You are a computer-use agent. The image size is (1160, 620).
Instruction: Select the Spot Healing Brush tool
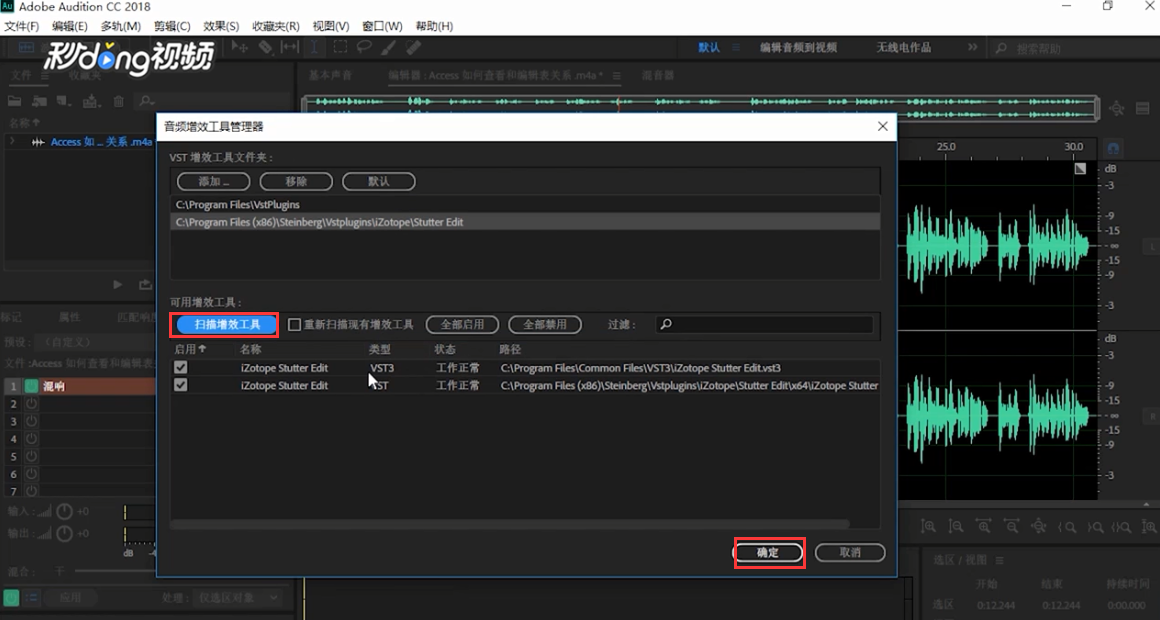(414, 47)
